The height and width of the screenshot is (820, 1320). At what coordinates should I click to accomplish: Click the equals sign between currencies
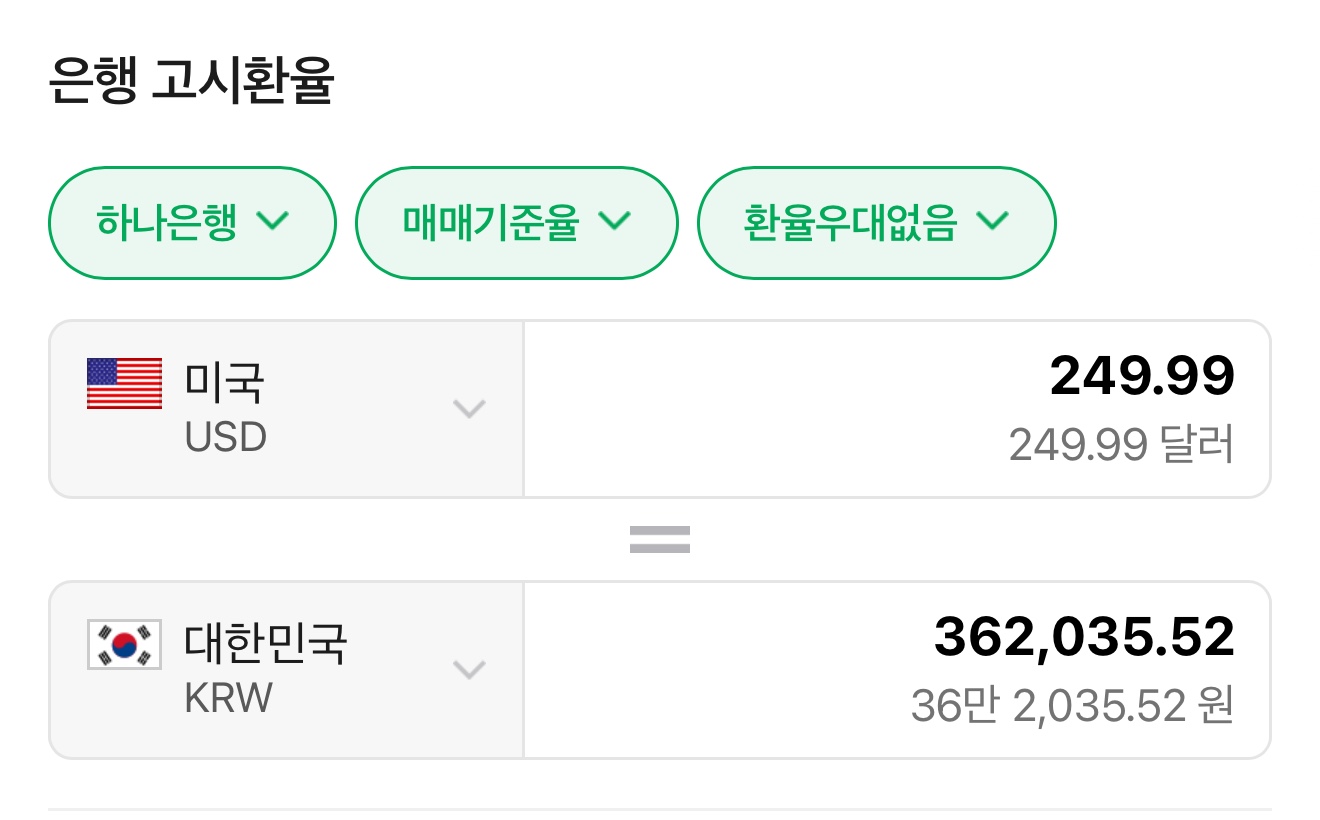pyautogui.click(x=660, y=540)
